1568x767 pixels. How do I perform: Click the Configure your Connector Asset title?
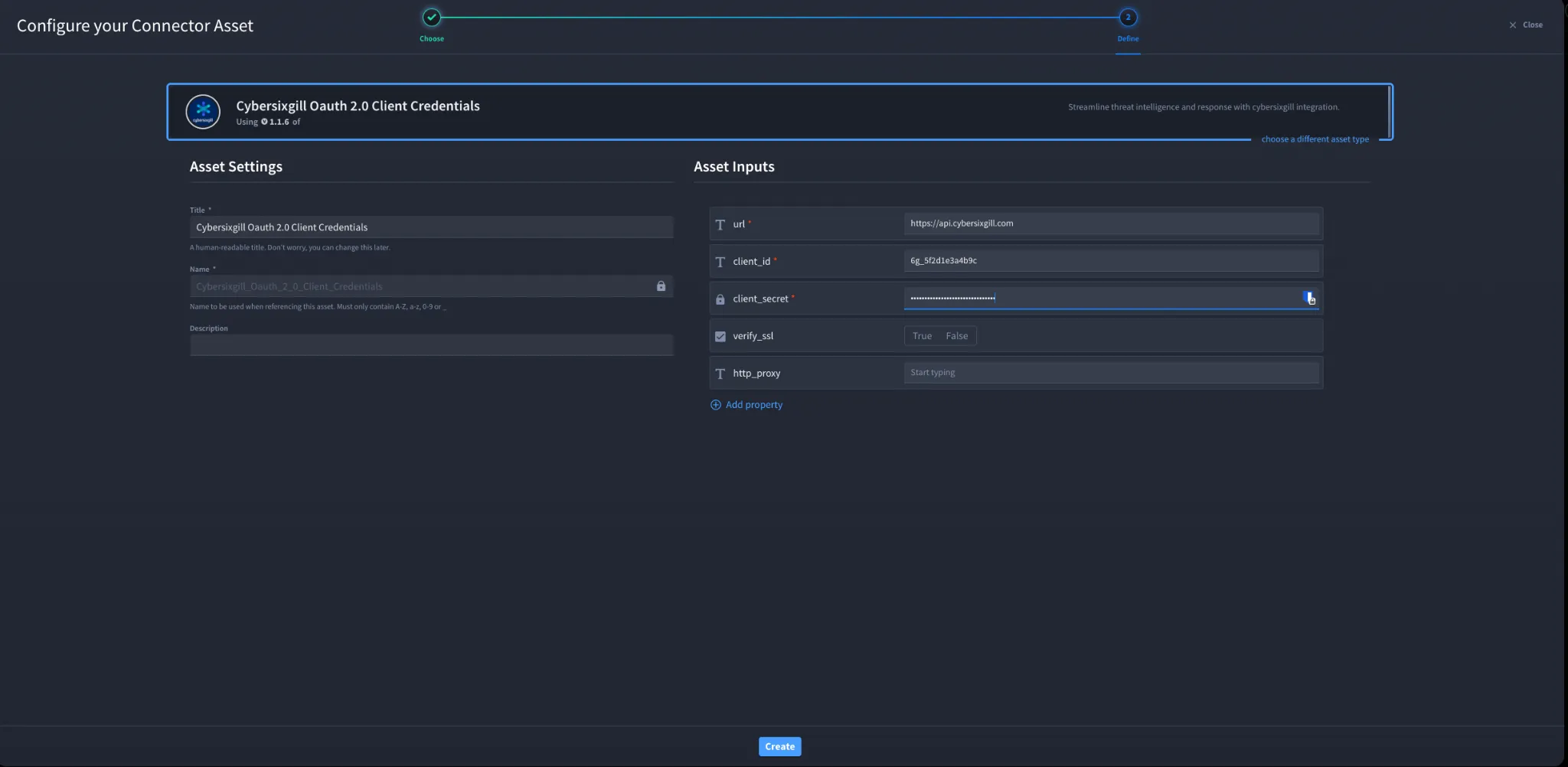coord(135,25)
